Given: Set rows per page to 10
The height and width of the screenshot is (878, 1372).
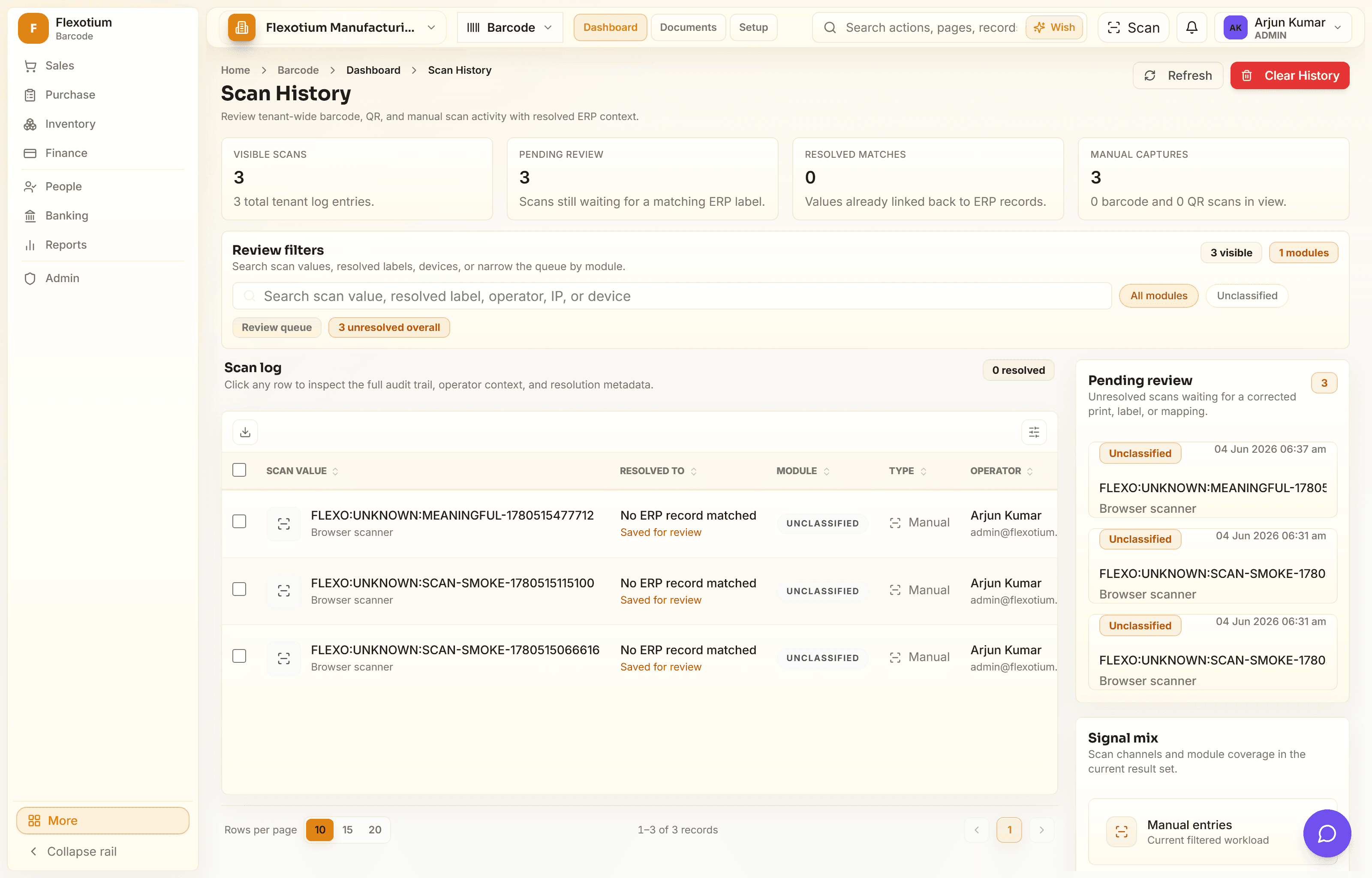Looking at the screenshot, I should (320, 830).
